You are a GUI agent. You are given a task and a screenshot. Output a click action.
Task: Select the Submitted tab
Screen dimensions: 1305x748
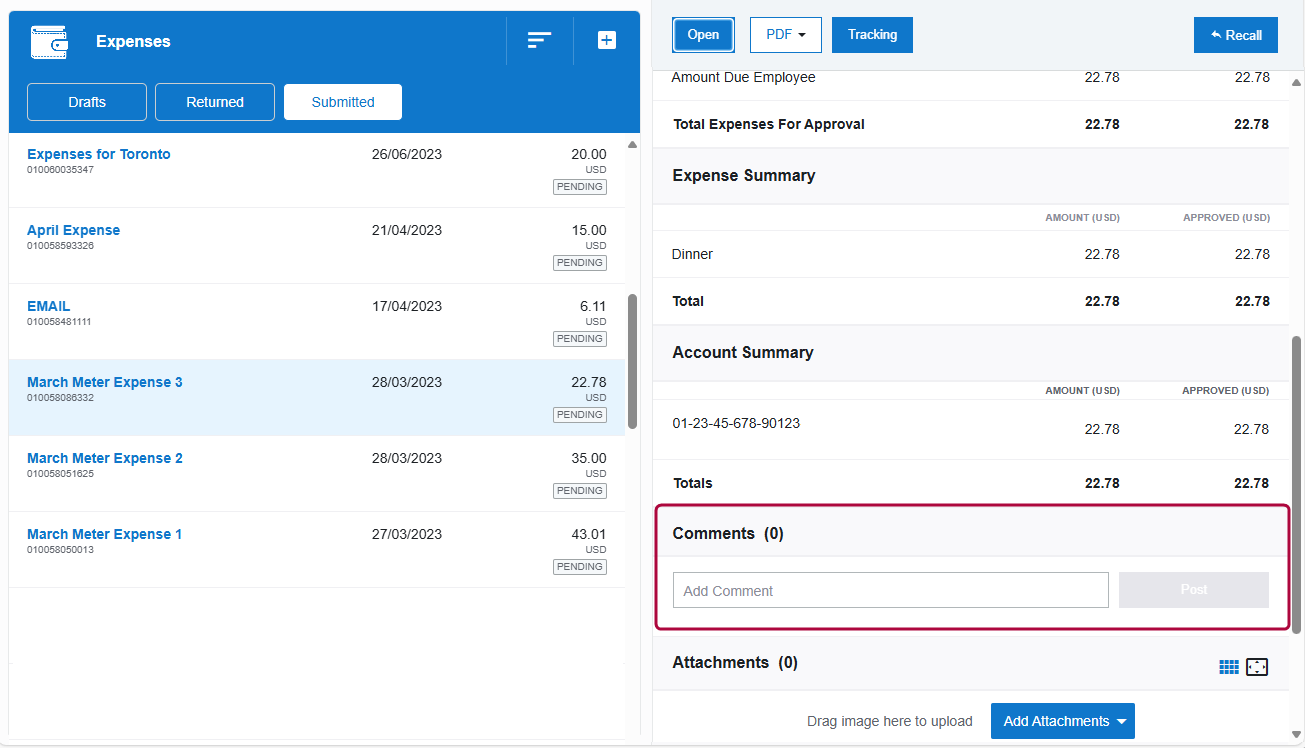(x=343, y=102)
